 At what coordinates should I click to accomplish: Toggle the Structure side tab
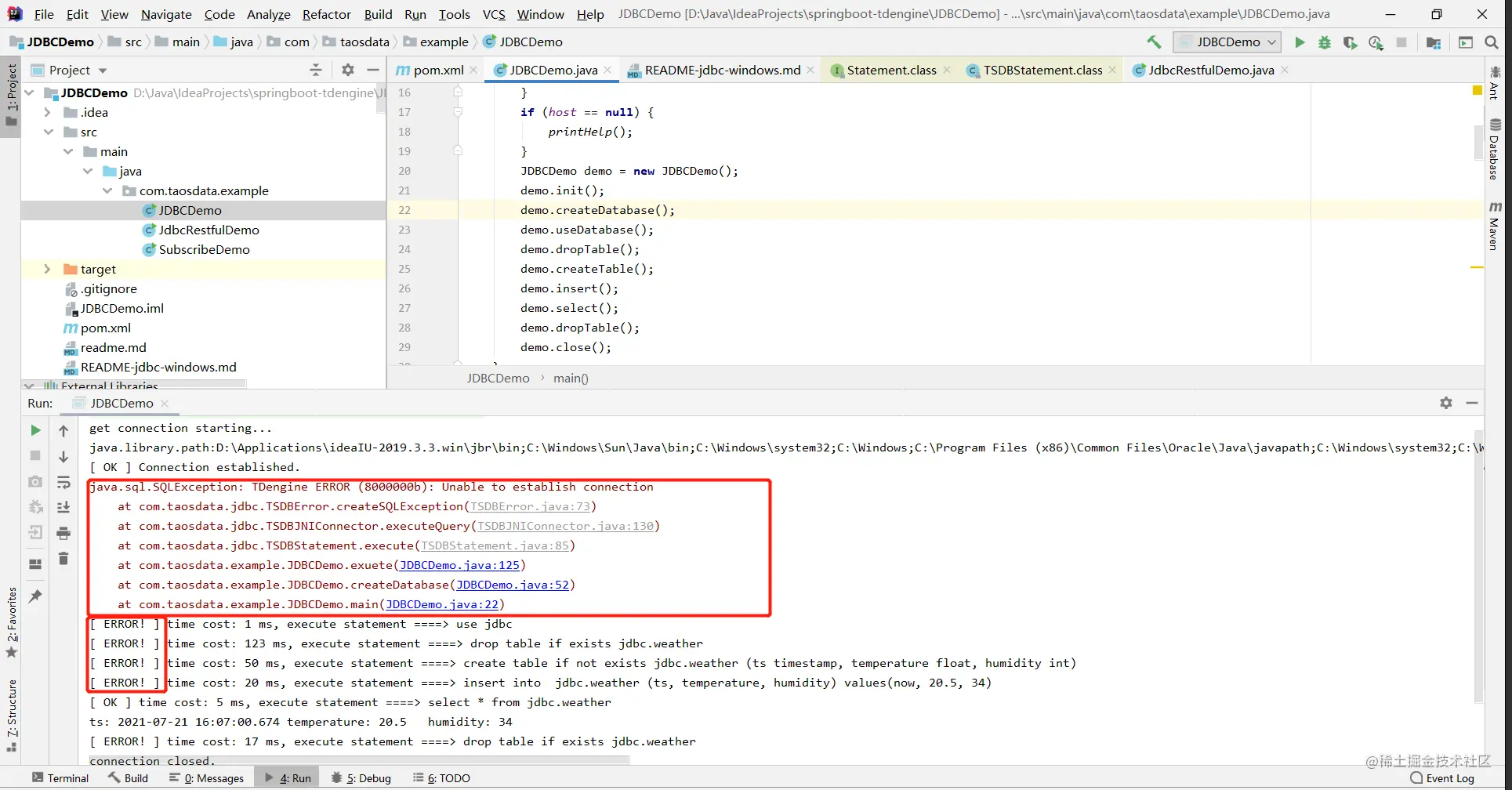coord(11,716)
